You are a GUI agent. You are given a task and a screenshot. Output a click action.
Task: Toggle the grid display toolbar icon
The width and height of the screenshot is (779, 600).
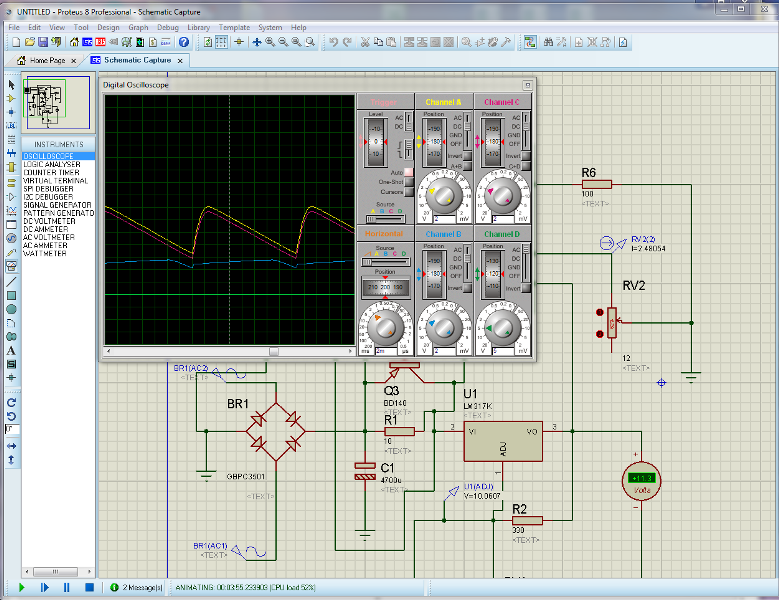tap(222, 42)
